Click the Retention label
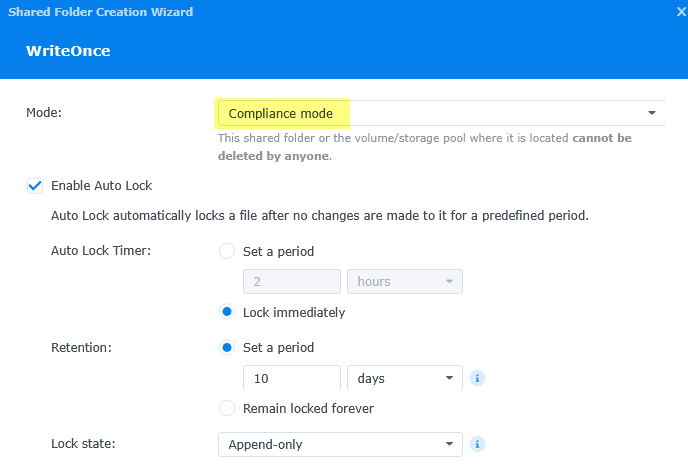The width and height of the screenshot is (688, 465). tap(80, 348)
